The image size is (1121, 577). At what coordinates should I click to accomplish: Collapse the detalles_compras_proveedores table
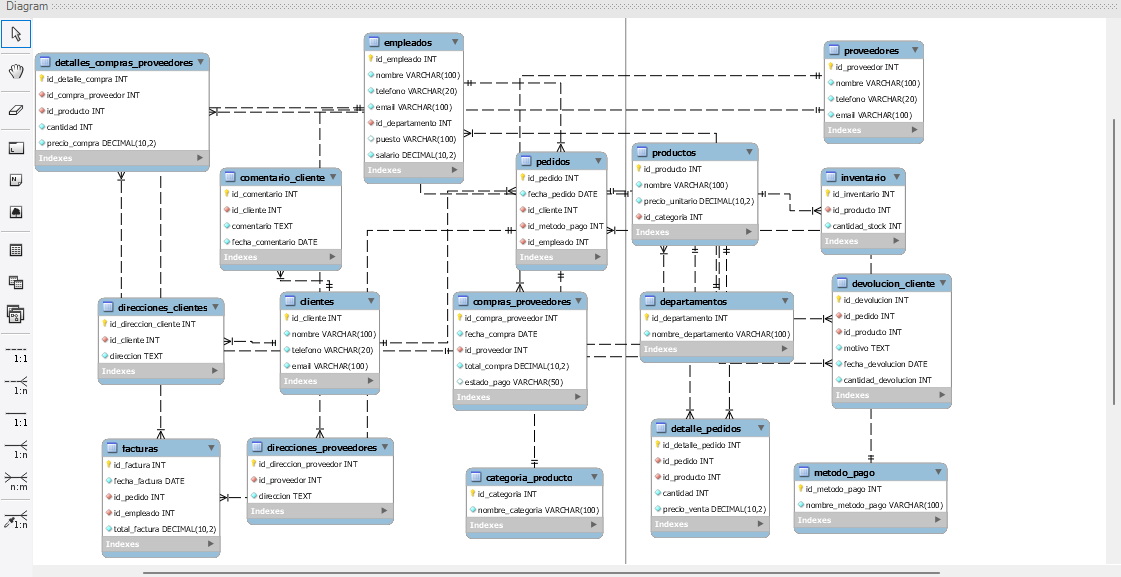(201, 62)
